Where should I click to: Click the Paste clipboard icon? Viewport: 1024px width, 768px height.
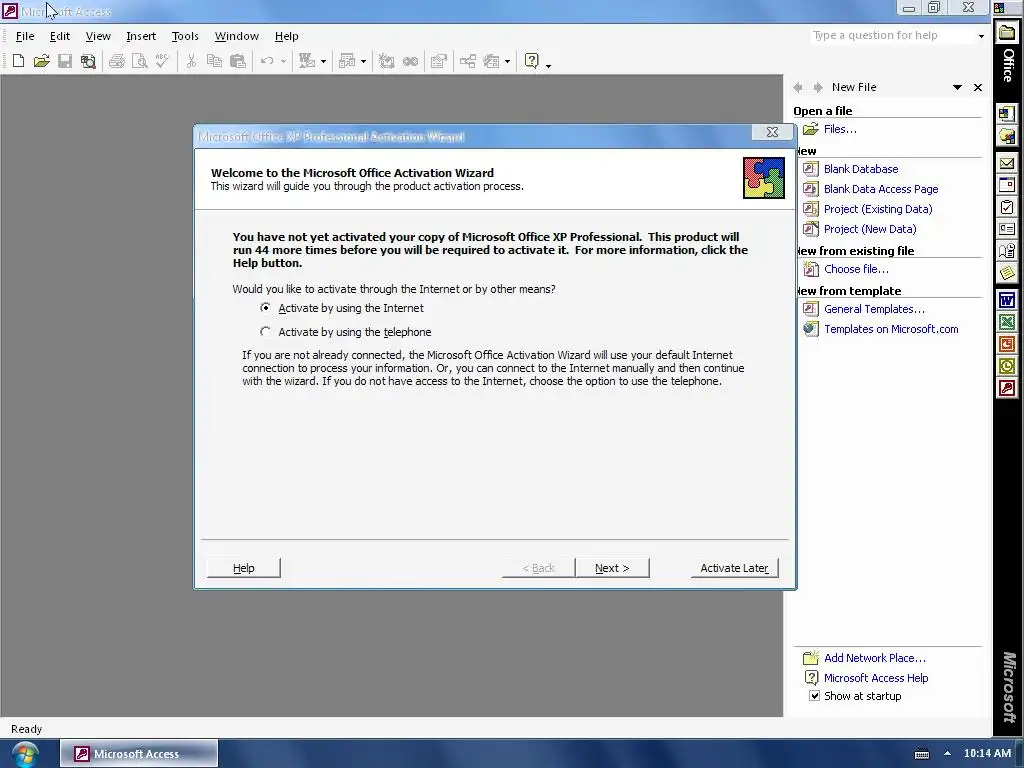238,61
